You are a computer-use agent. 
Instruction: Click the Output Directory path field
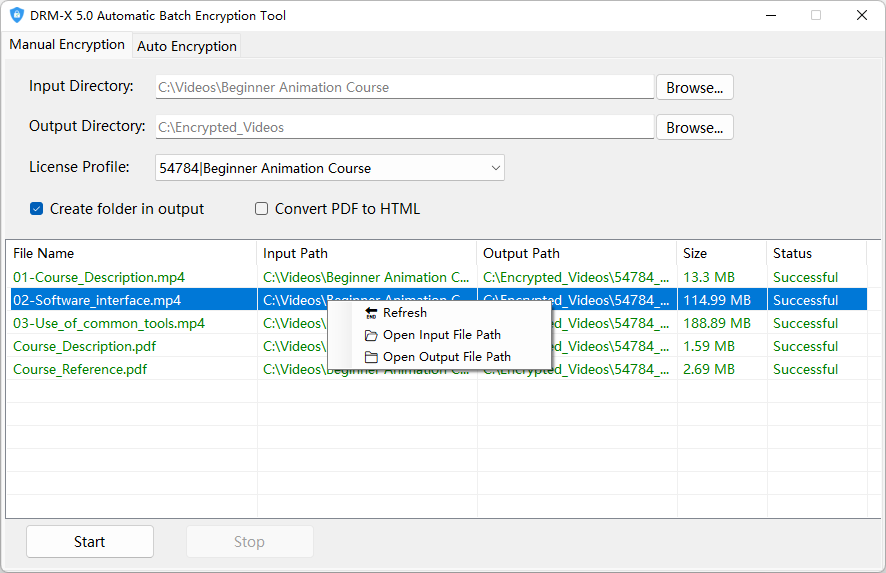tap(405, 128)
